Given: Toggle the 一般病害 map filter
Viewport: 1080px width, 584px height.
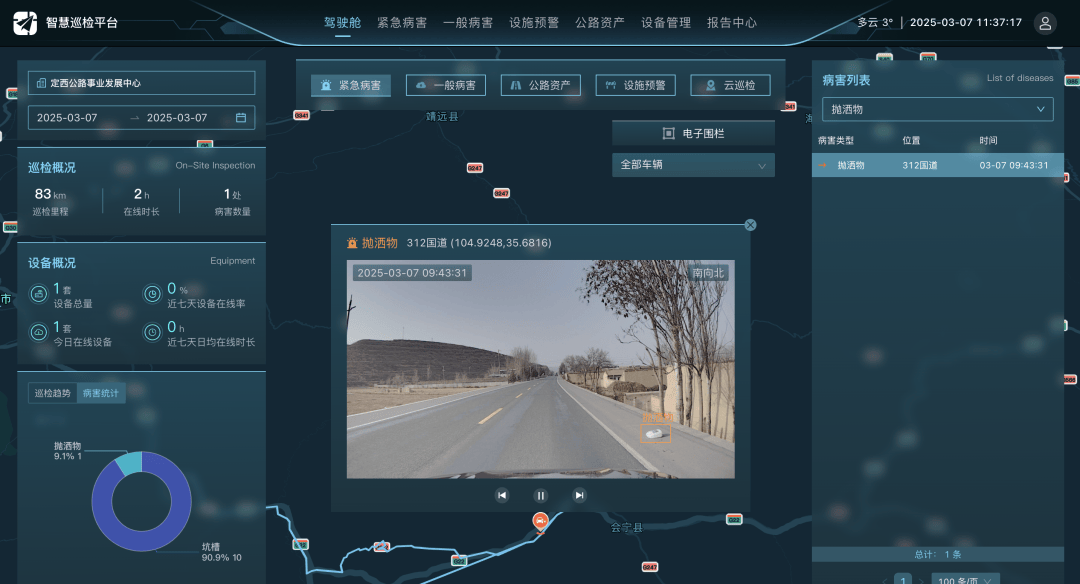Looking at the screenshot, I should pyautogui.click(x=446, y=86).
